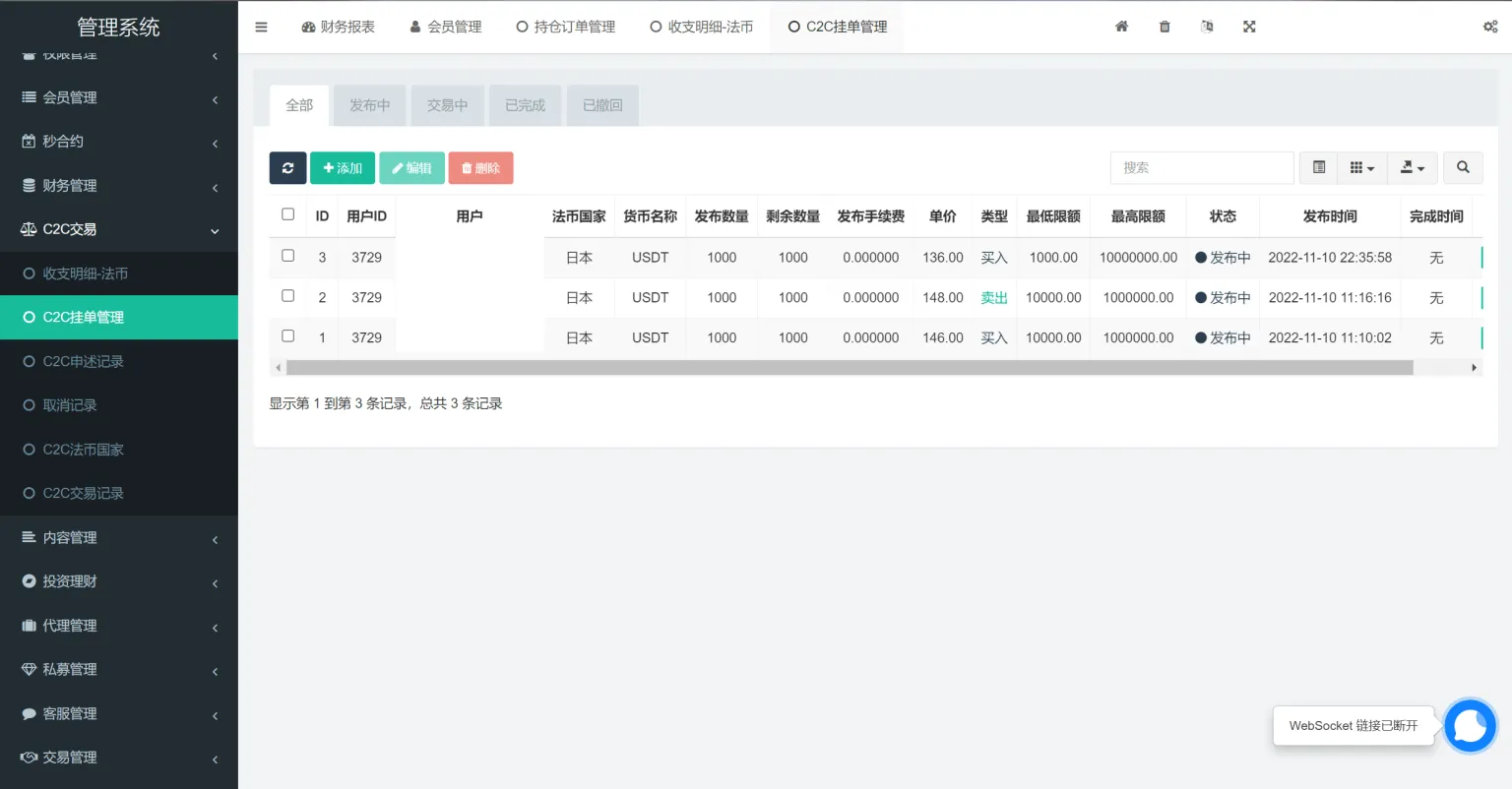Click the 搜索 search input field

(1201, 167)
